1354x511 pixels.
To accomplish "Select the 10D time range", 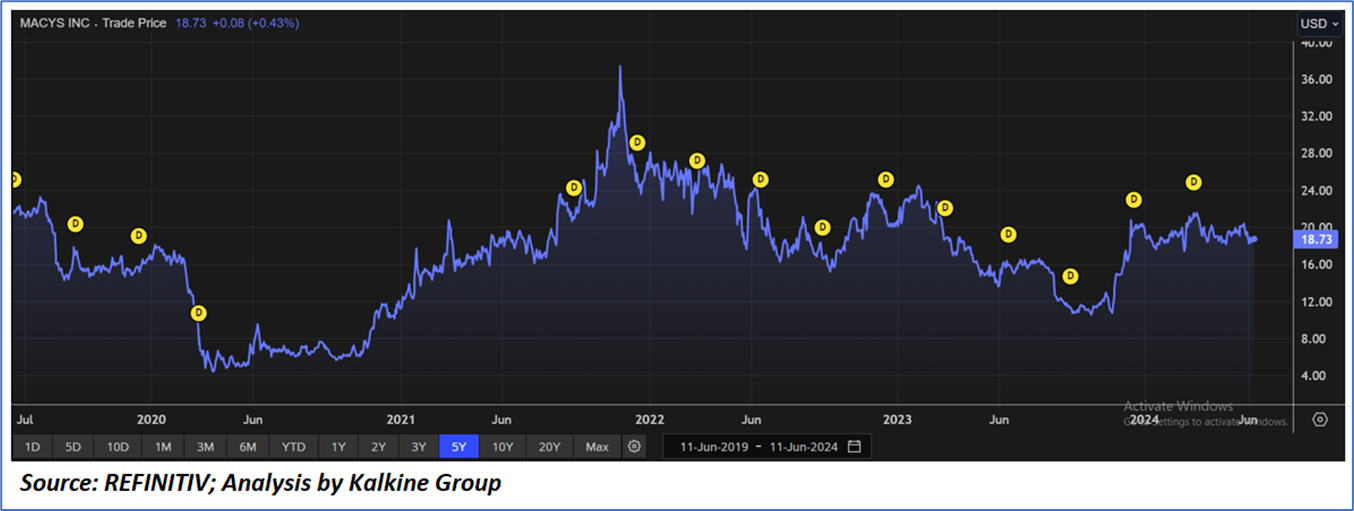I will click(118, 446).
